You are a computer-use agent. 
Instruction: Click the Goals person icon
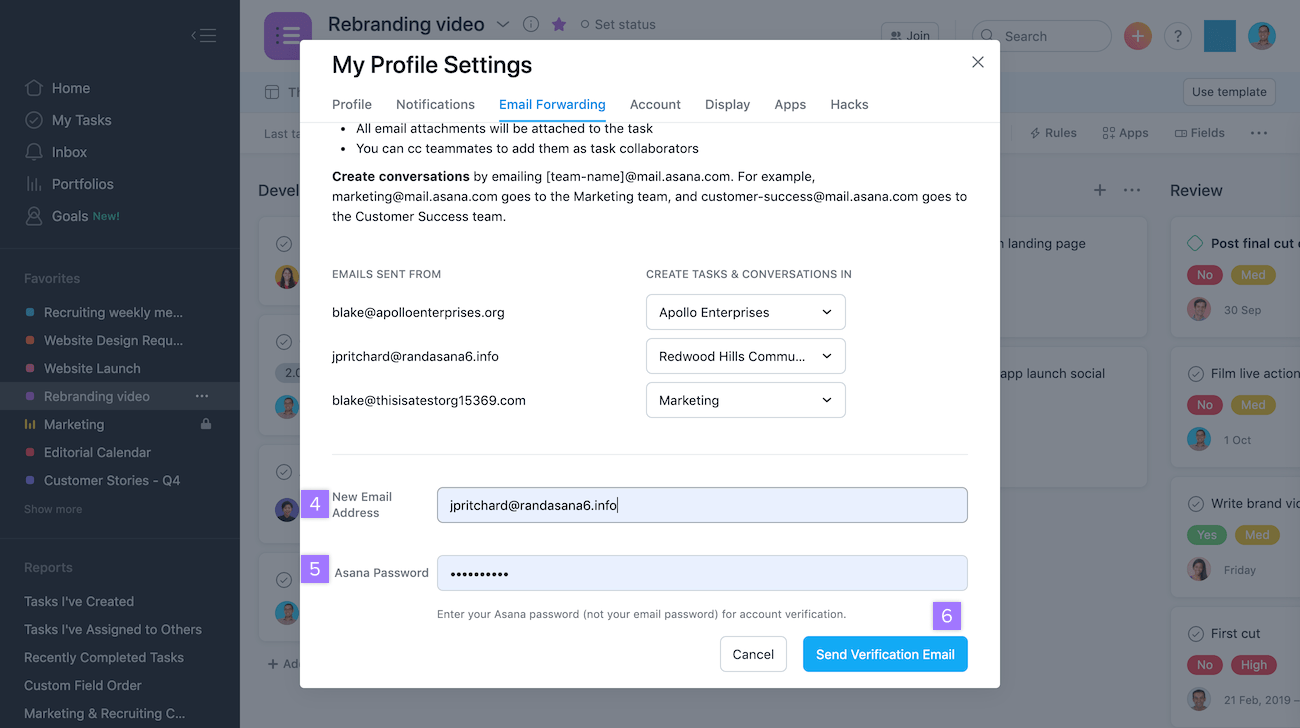coord(34,216)
